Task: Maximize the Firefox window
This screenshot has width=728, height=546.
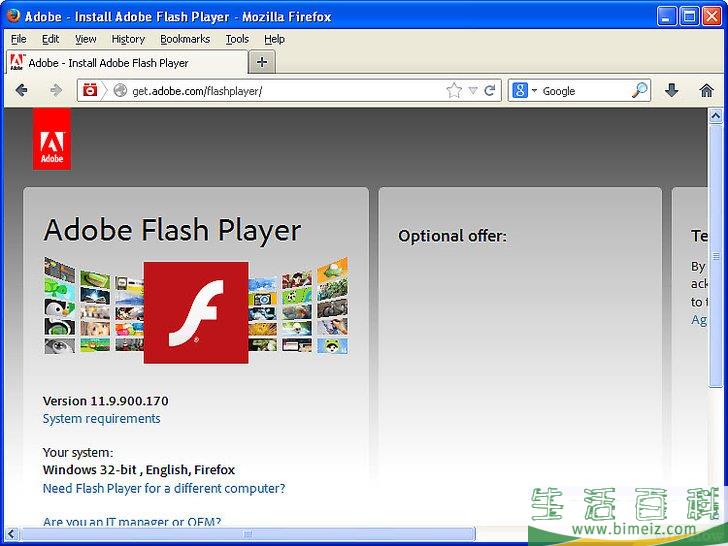Action: click(x=689, y=16)
